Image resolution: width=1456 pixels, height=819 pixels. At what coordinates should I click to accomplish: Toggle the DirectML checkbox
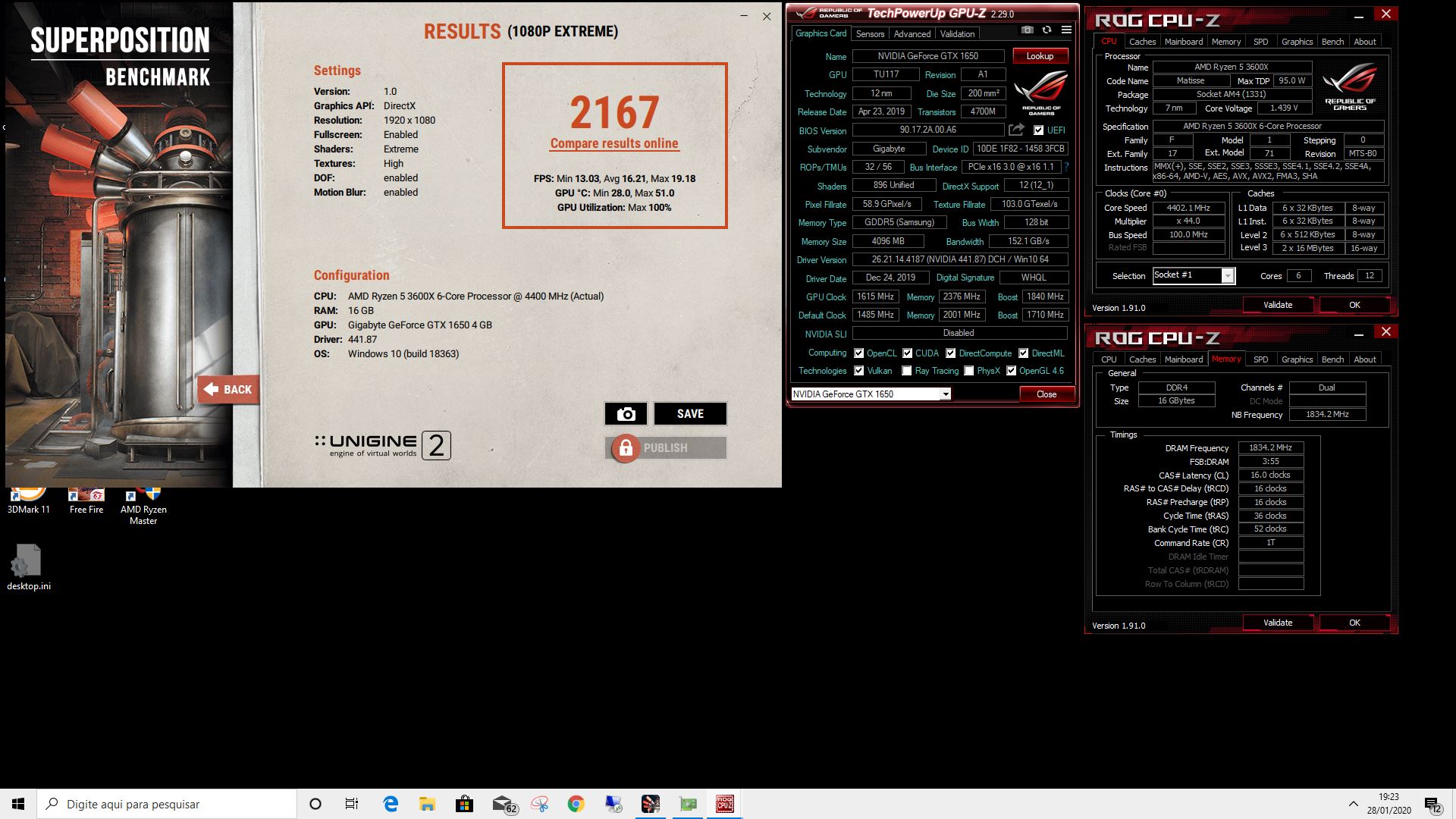click(1023, 353)
